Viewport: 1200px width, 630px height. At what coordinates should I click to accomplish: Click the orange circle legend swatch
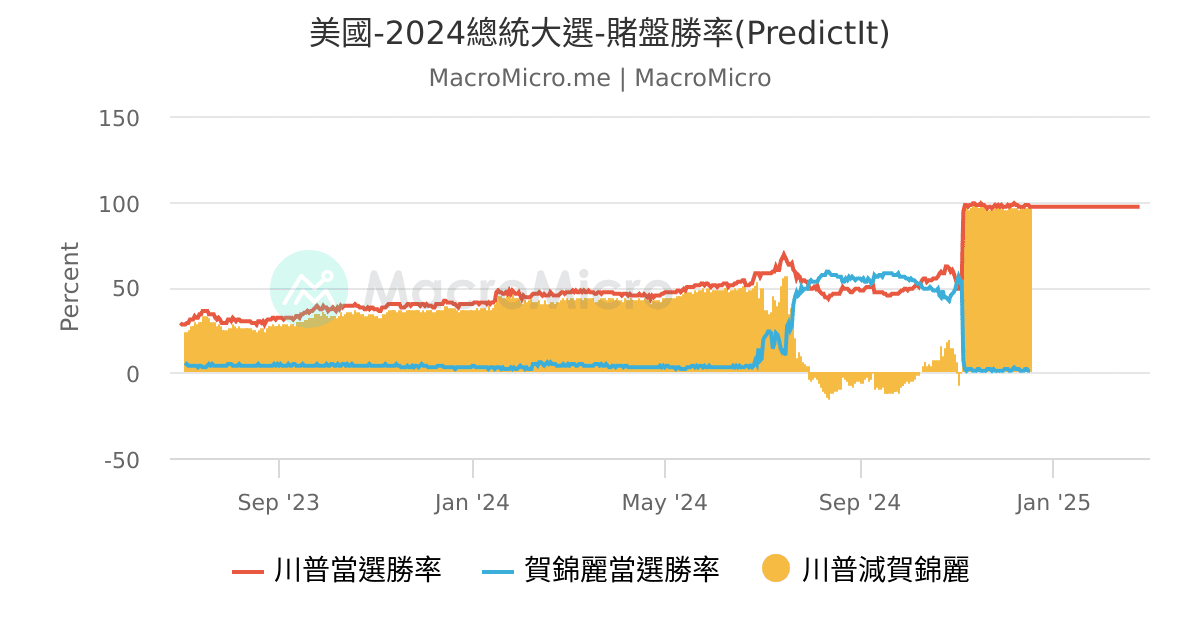coord(776,569)
